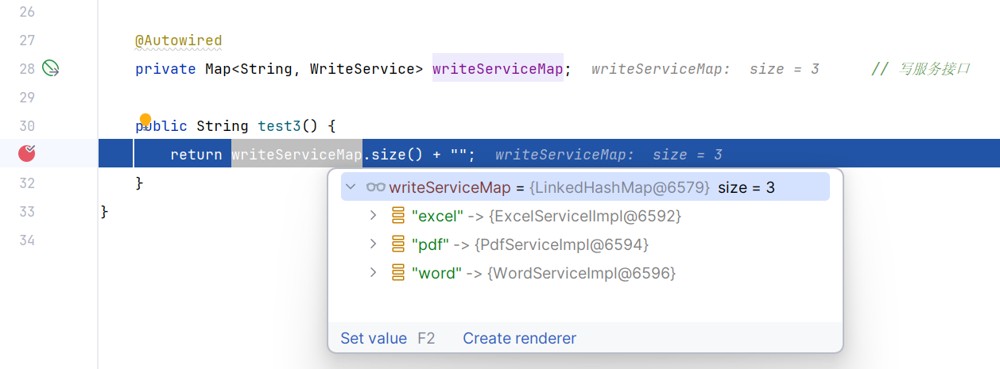Click the entry icon next to "word"
Viewport: 1000px width, 369px height.
[x=398, y=273]
